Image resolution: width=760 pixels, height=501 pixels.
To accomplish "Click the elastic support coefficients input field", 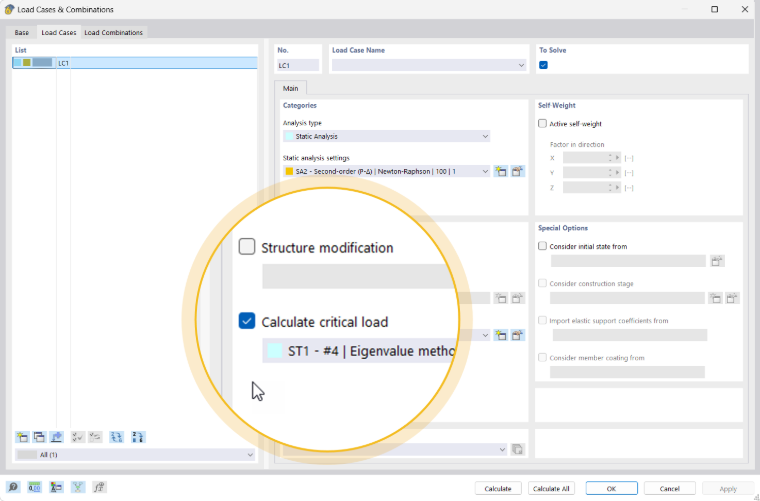I will point(630,335).
